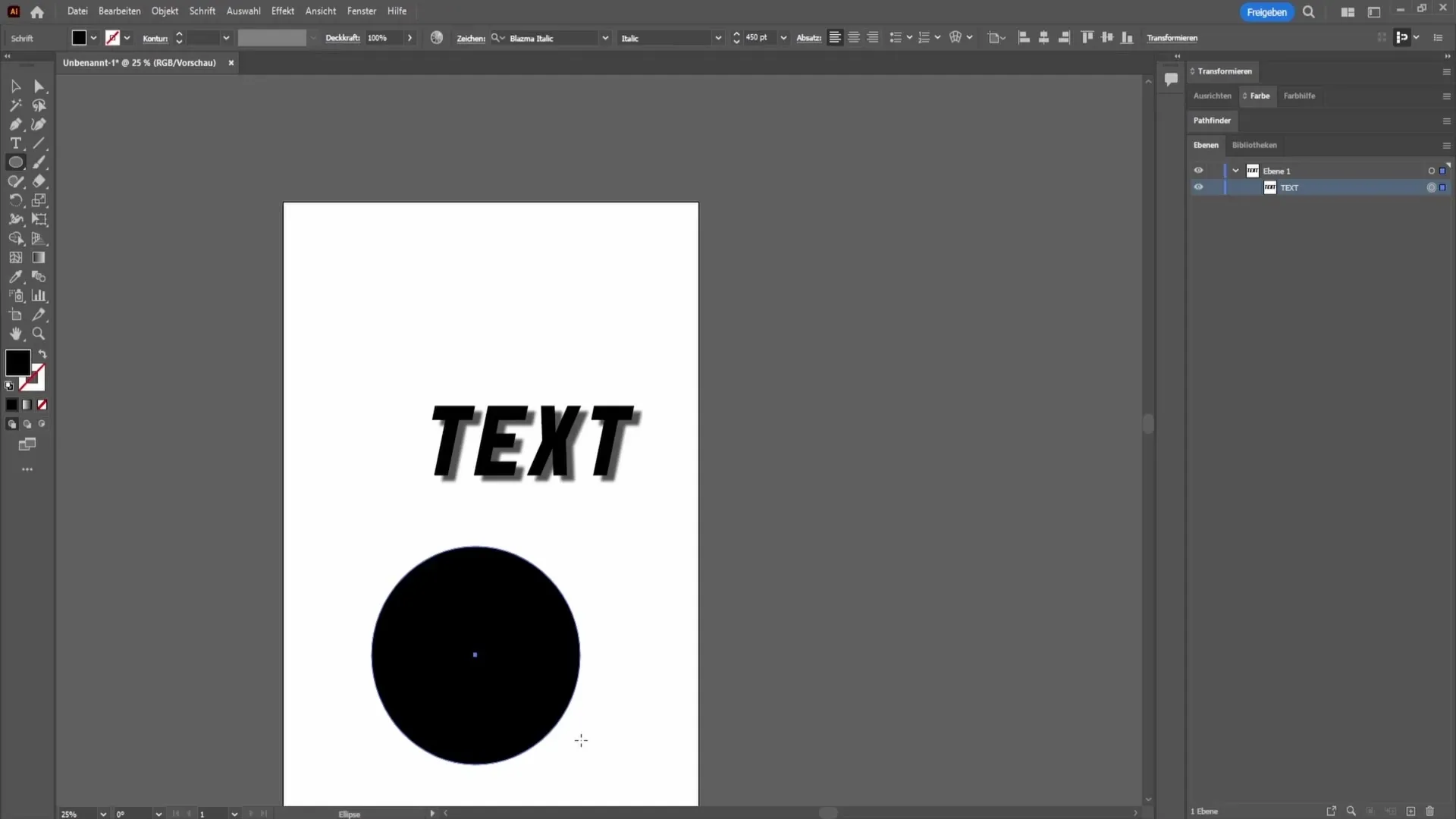Screen dimensions: 1456x819
Task: Select the Blend tool
Action: (x=39, y=277)
